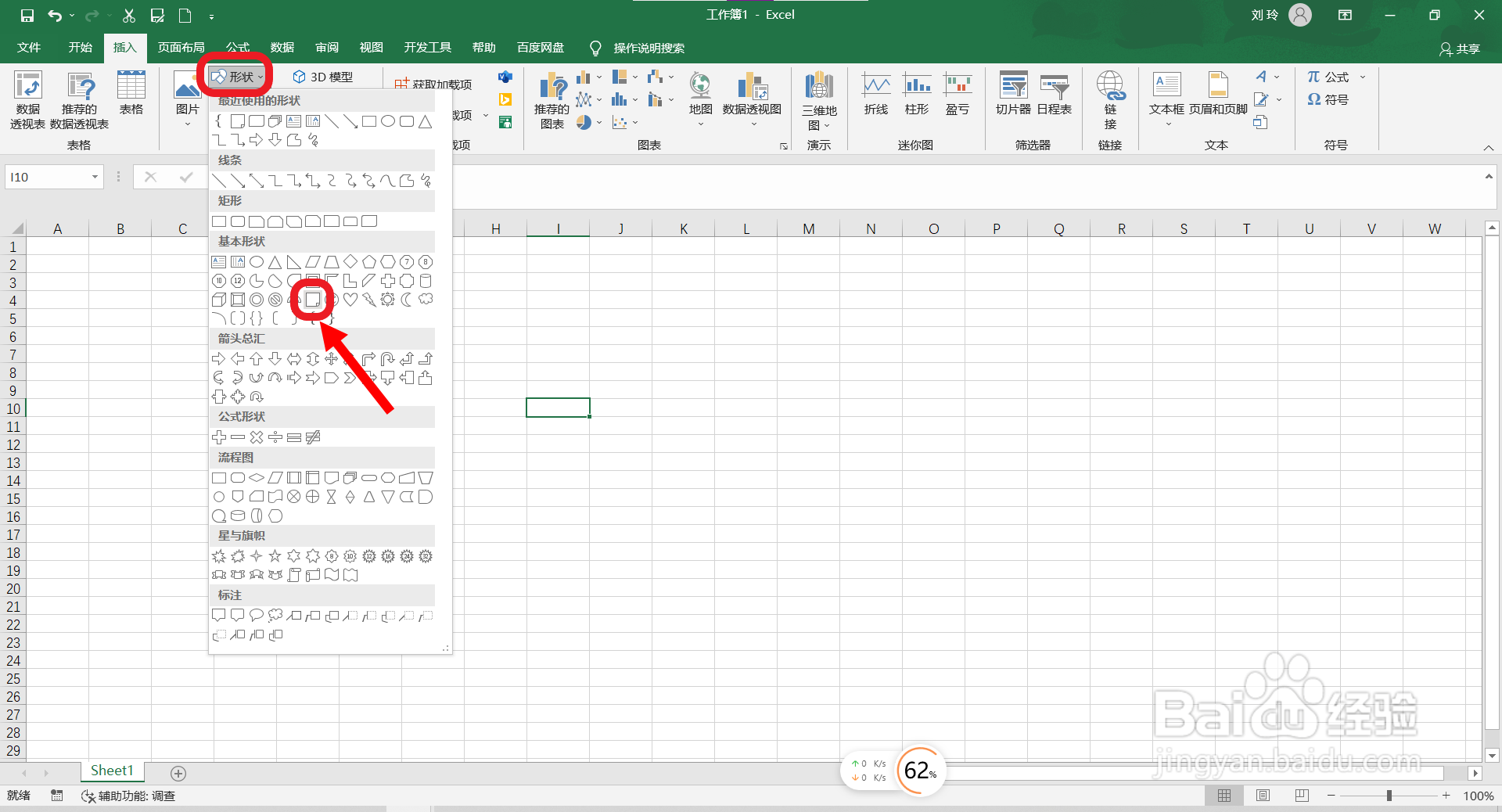Image resolution: width=1502 pixels, height=812 pixels.
Task: Go to the Page Layout (页面布局) tab
Action: point(181,48)
